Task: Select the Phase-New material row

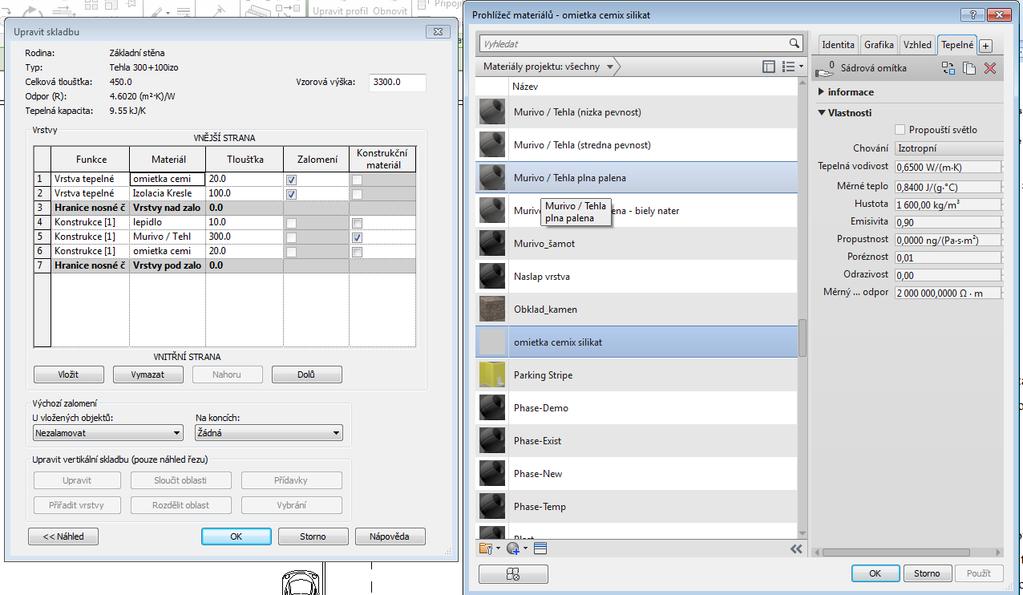Action: point(637,473)
